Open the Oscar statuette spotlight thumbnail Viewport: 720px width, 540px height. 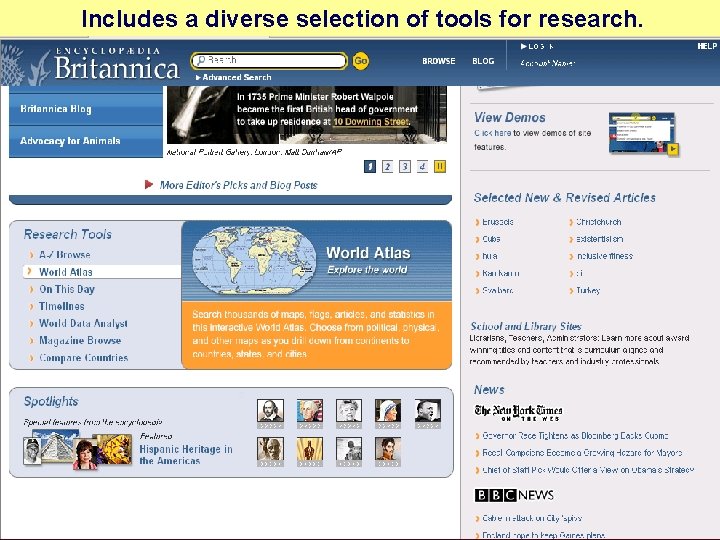click(309, 451)
